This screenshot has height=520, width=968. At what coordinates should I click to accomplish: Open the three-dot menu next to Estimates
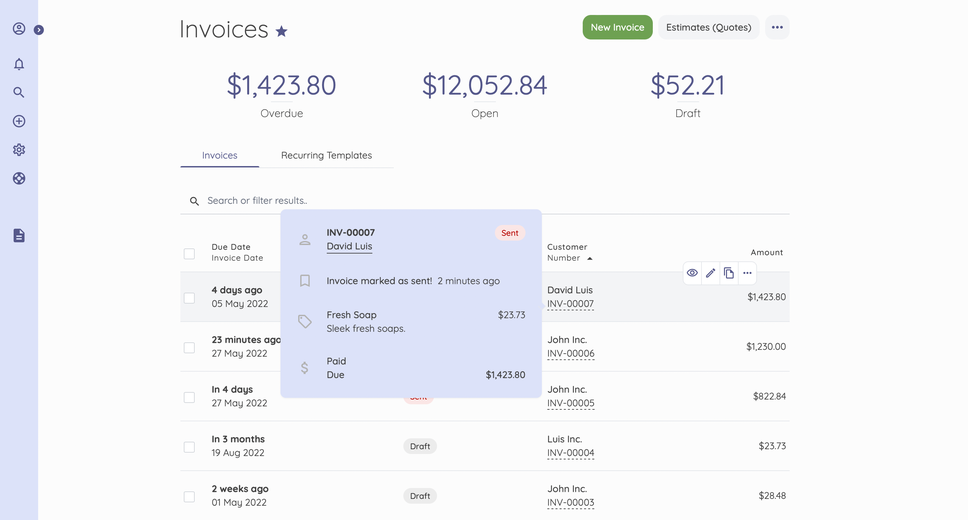777,27
